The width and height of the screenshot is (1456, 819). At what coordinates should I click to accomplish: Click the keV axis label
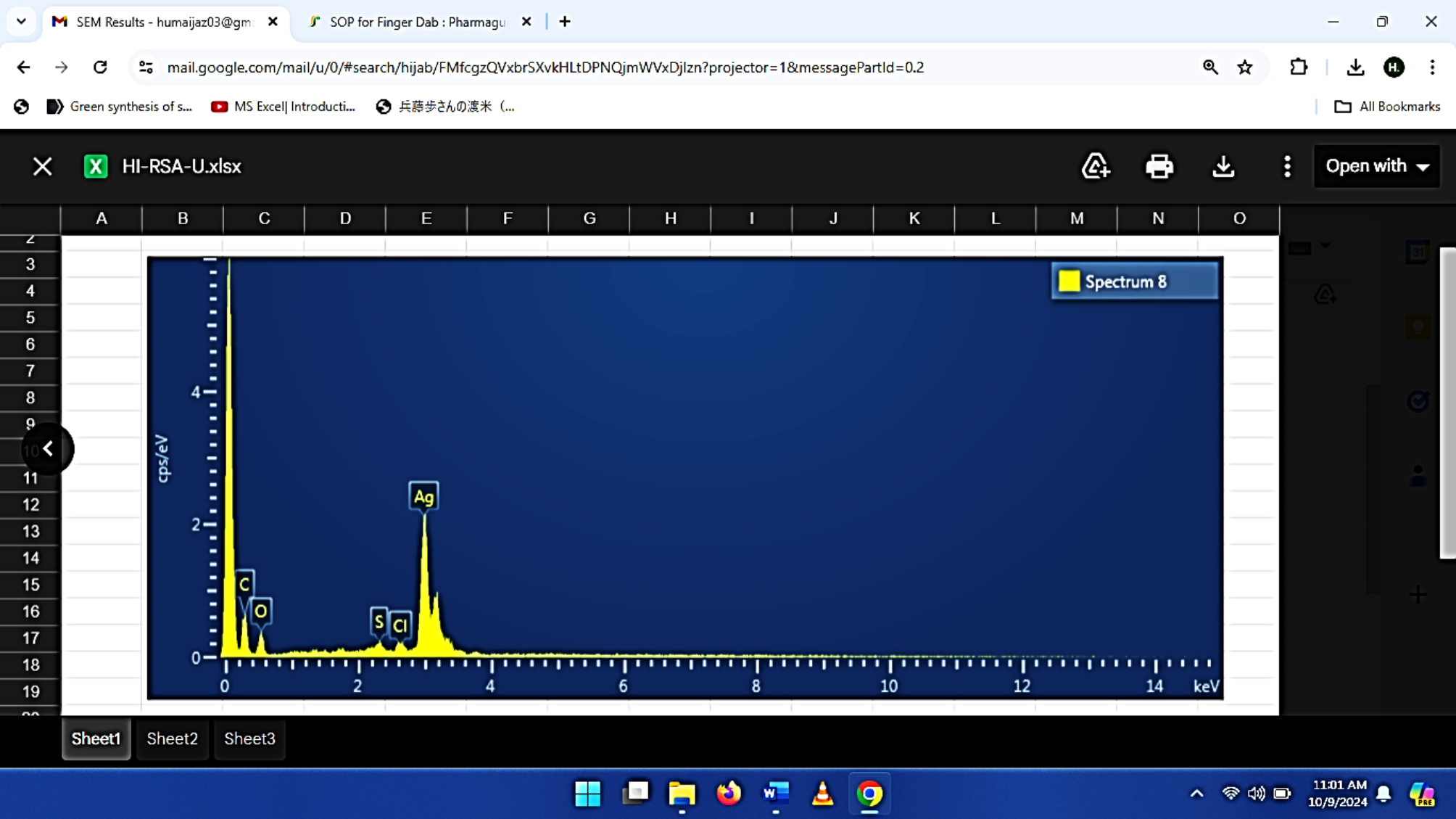click(x=1207, y=686)
